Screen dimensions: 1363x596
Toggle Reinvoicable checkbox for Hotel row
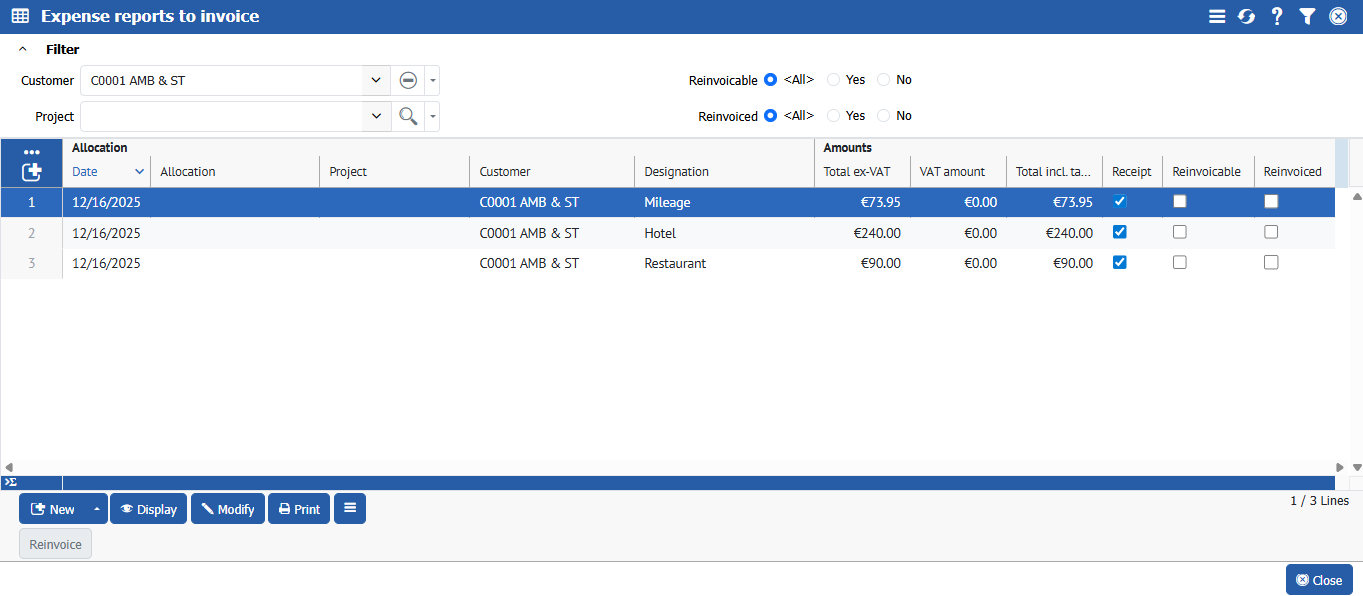pyautogui.click(x=1180, y=232)
